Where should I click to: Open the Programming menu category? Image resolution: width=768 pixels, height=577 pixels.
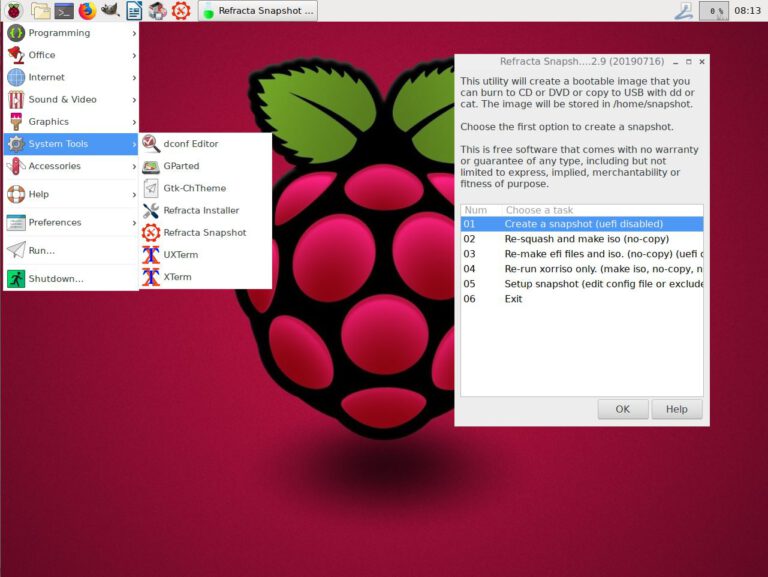tap(72, 33)
